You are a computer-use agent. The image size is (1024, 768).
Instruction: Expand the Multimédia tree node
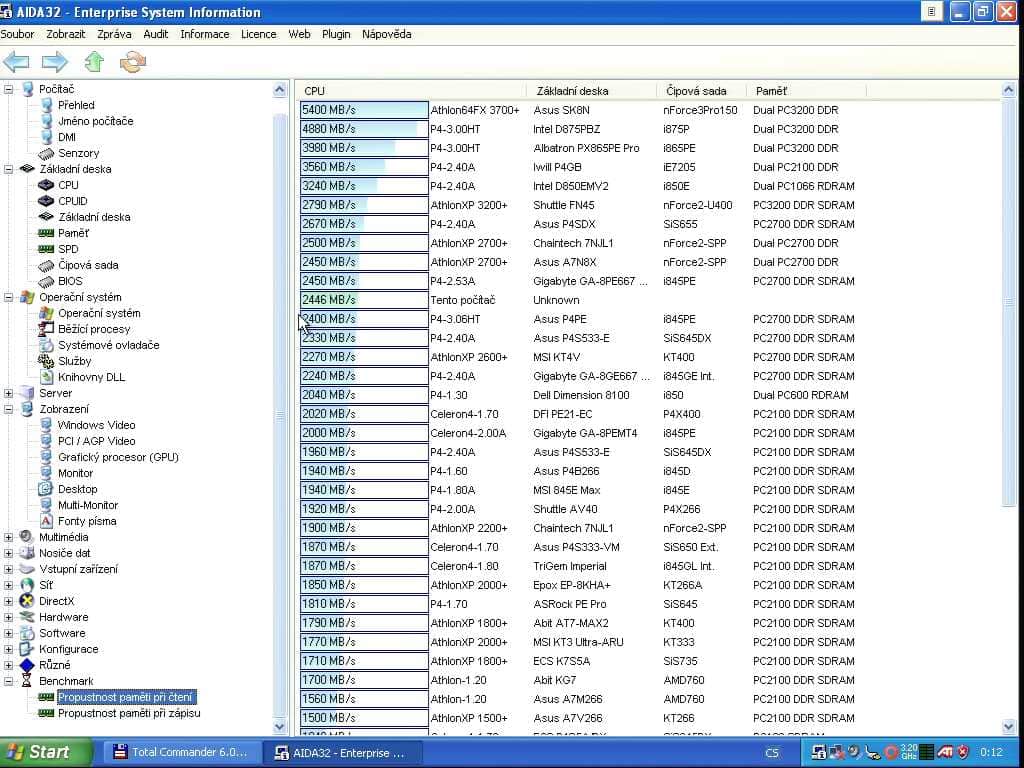pos(8,537)
